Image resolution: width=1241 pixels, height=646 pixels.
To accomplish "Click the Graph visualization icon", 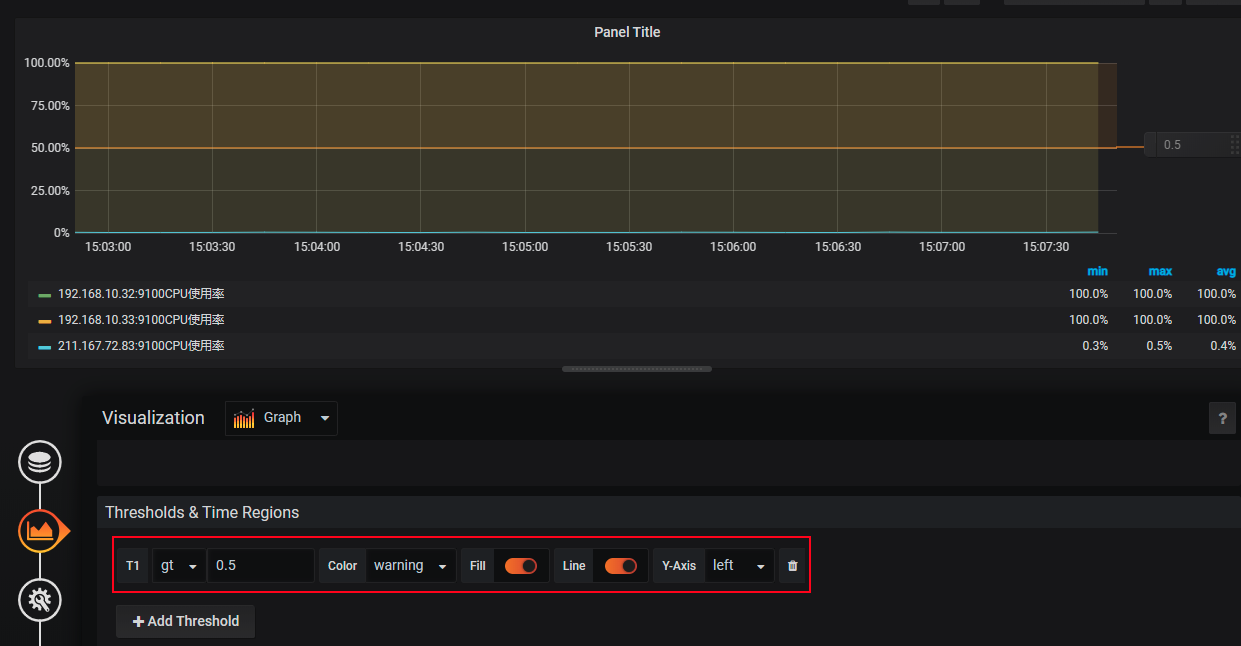I will tap(244, 418).
